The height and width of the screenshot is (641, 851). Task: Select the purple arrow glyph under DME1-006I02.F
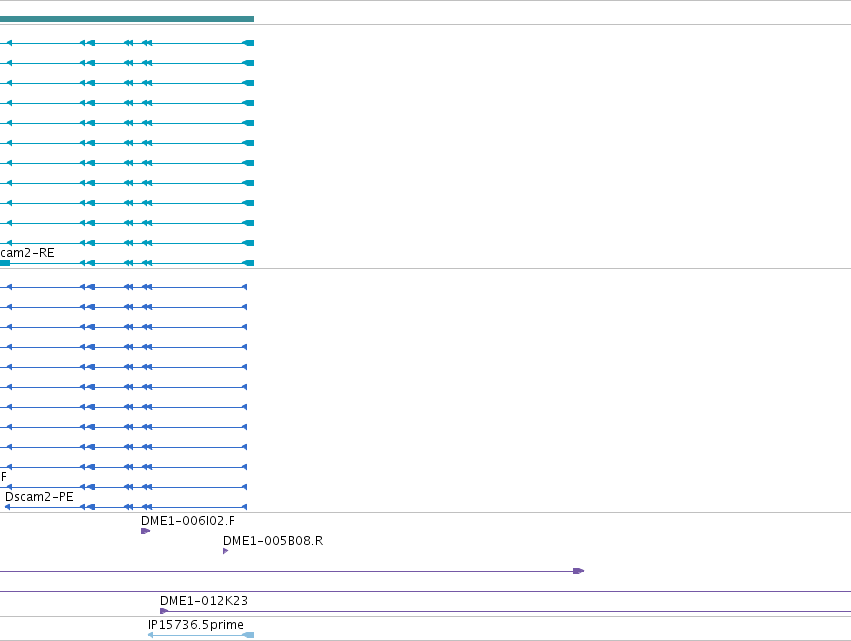(x=145, y=531)
